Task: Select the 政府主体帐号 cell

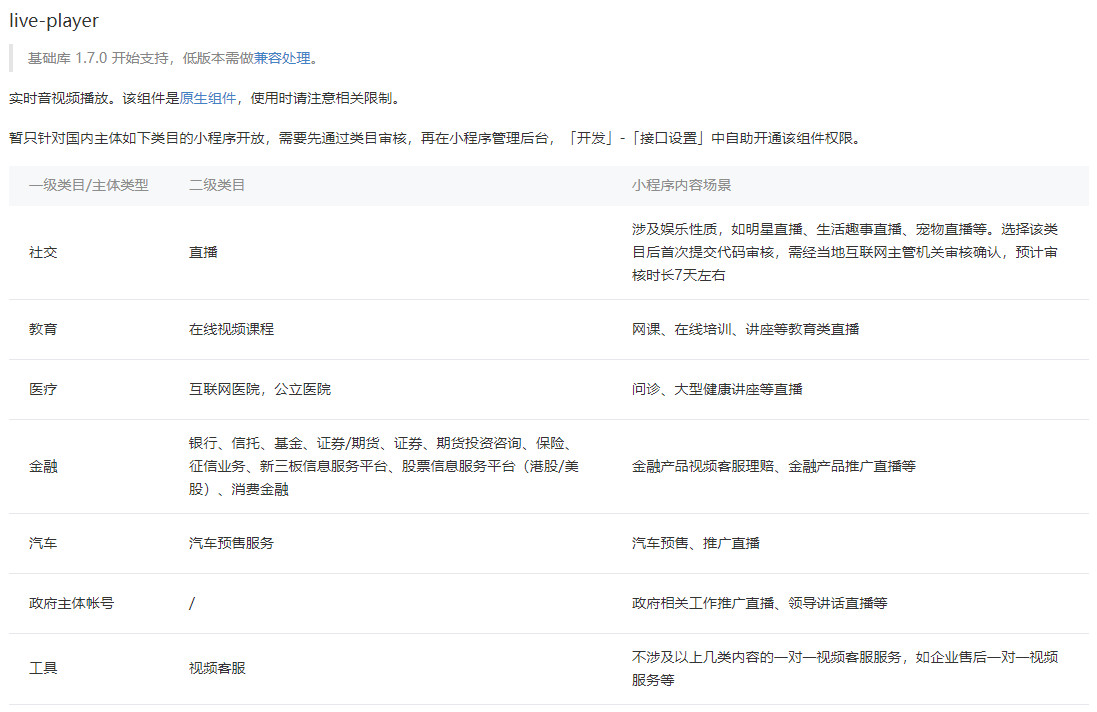Action: [71, 603]
